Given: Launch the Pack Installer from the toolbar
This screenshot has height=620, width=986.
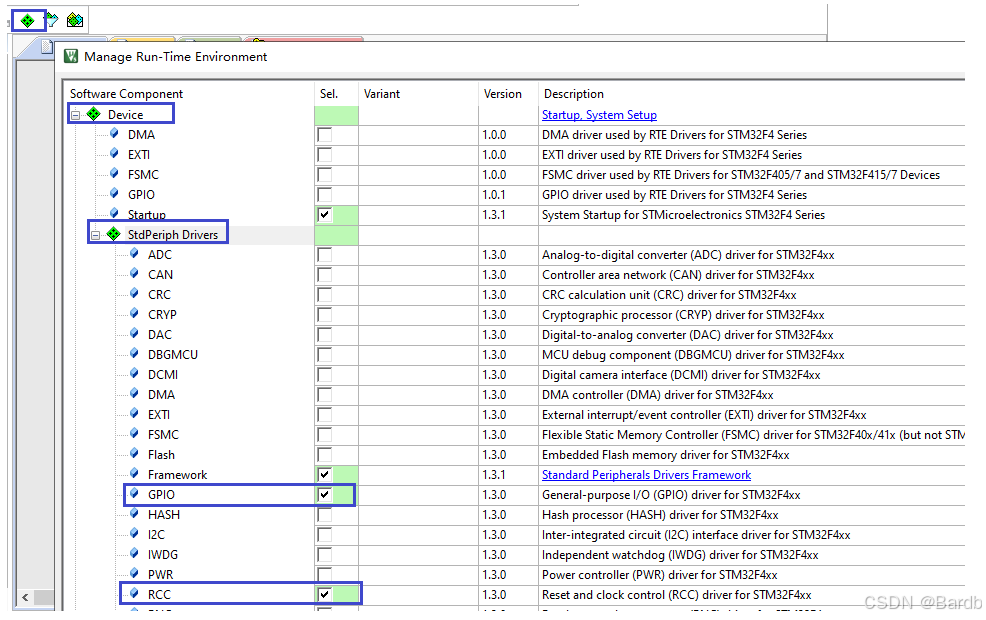Looking at the screenshot, I should pyautogui.click(x=75, y=20).
